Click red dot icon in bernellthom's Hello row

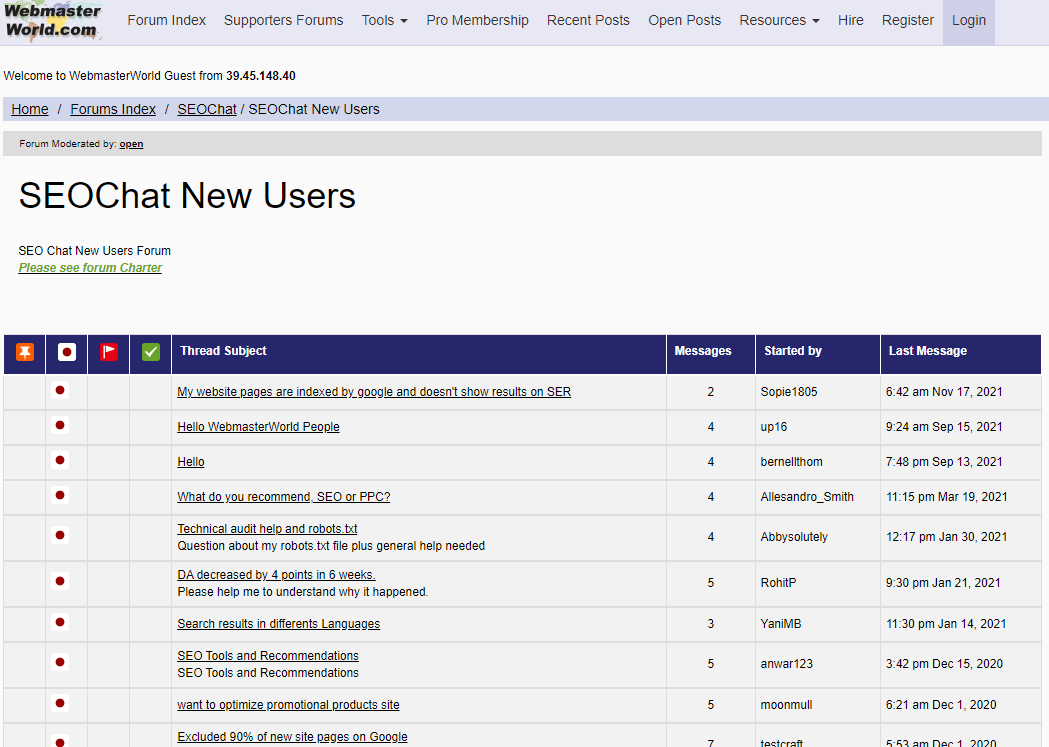coord(60,460)
